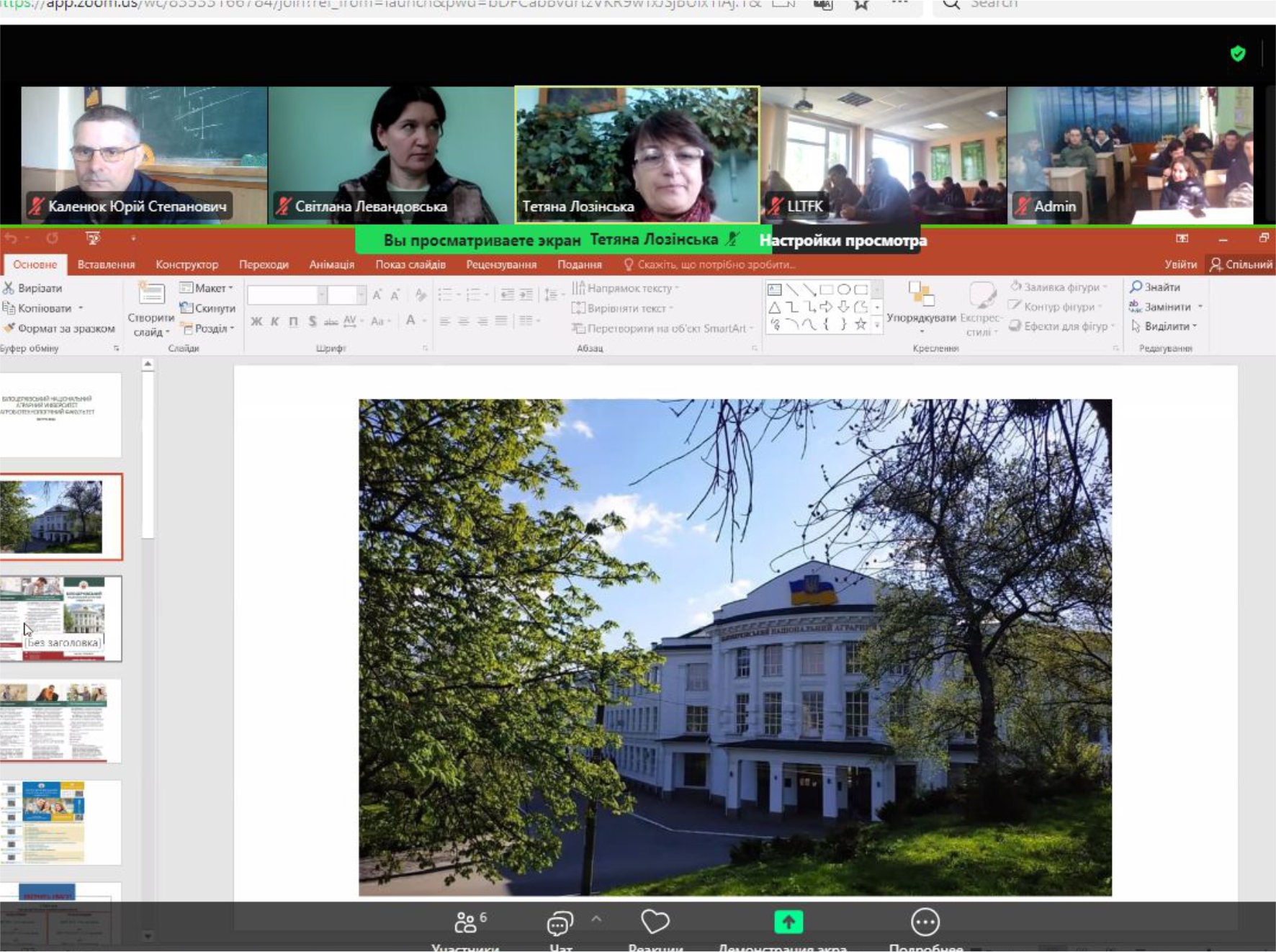Screen dimensions: 1276x952
Task: Toggle bold Ж formatting
Action: pos(256,321)
